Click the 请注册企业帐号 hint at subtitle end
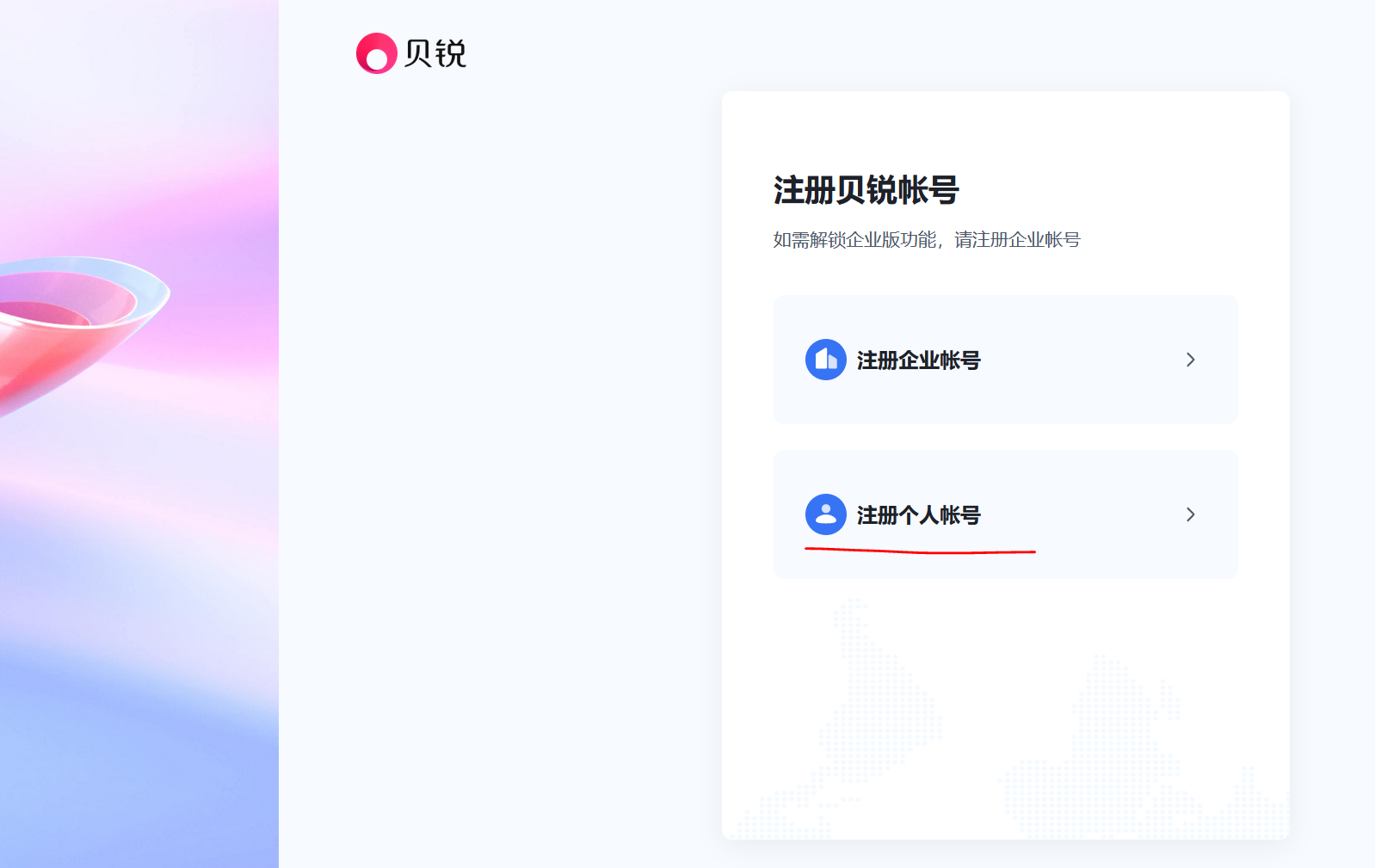Viewport: 1375px width, 868px height. click(x=1017, y=240)
